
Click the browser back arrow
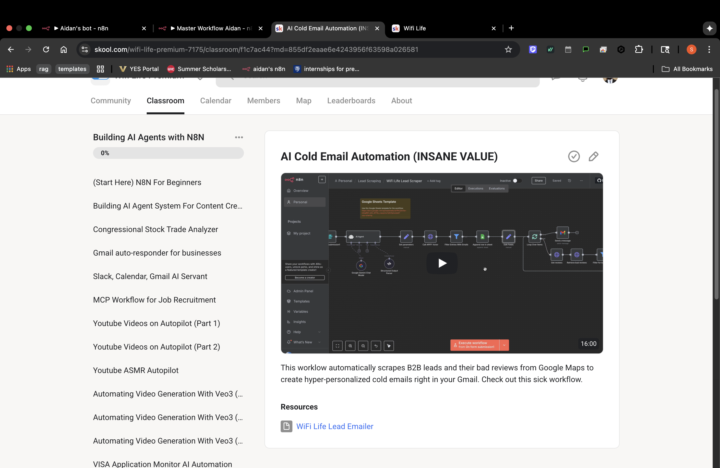11,50
